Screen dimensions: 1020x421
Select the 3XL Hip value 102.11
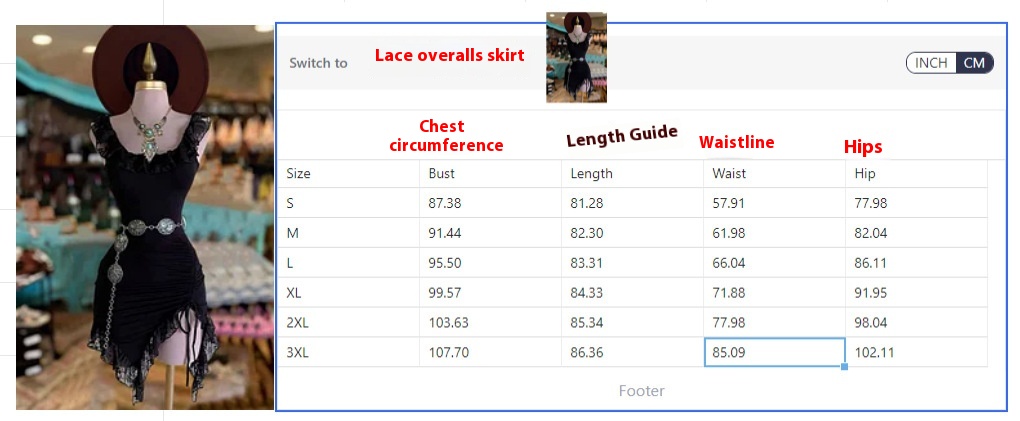click(916, 353)
